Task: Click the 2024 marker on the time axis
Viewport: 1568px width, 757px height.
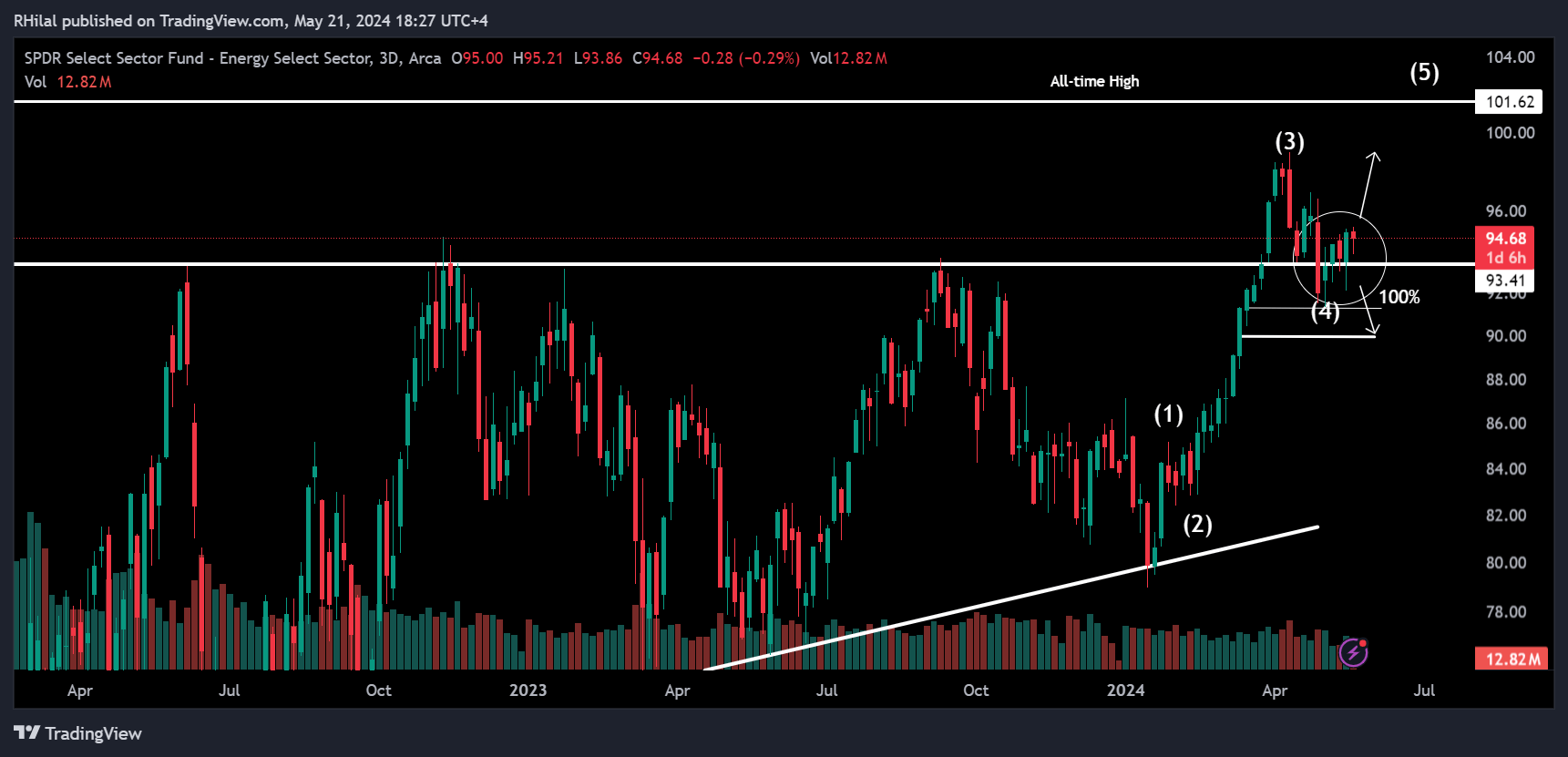Action: click(x=1125, y=691)
